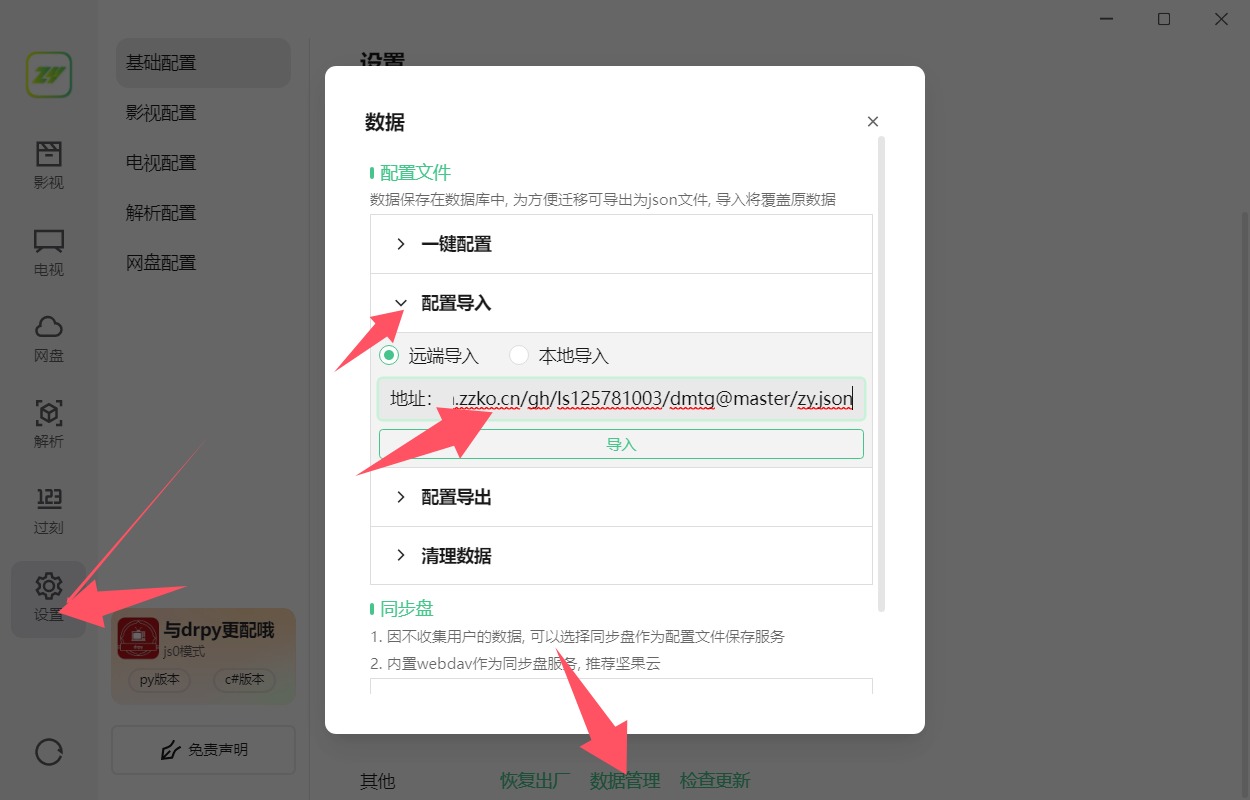
Task: Close the 数据 dialog with the × button
Action: pos(872,121)
